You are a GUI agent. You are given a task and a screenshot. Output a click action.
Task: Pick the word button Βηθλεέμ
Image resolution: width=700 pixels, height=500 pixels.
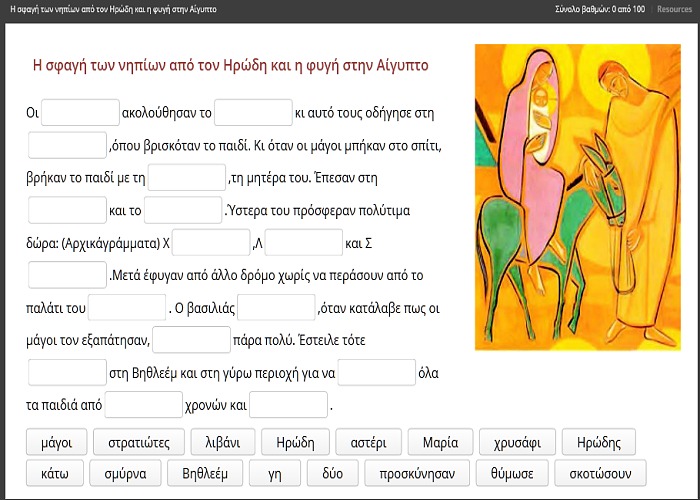click(x=205, y=473)
